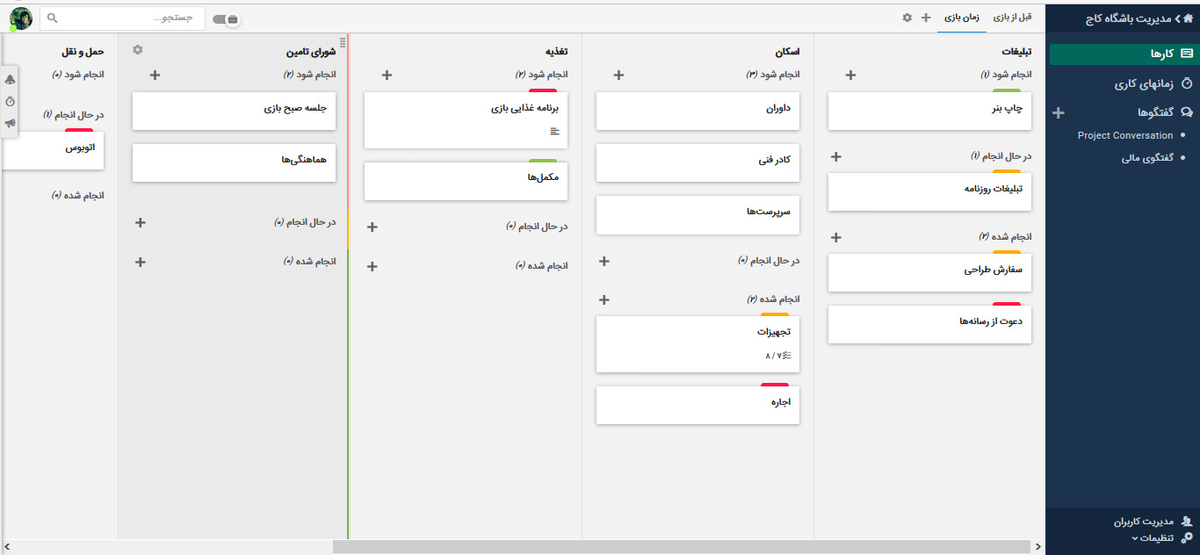Add card to شورای تامین انجام شود
The image size is (1200, 555).
point(155,75)
